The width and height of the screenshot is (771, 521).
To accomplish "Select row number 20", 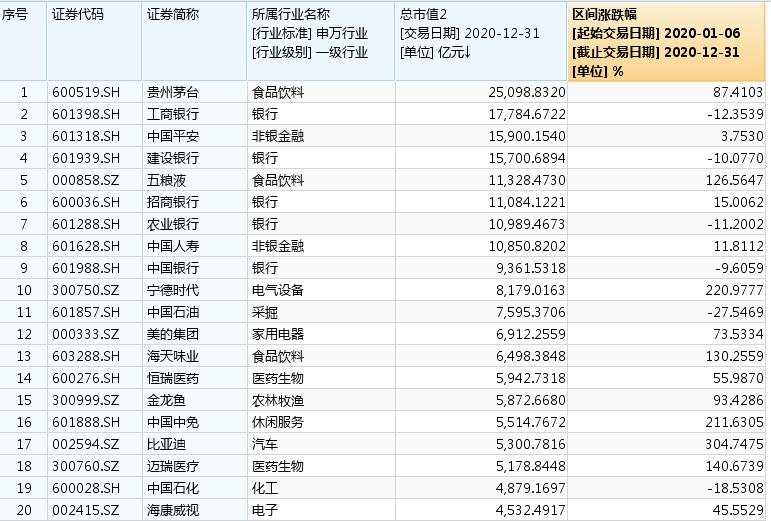I will coord(24,510).
